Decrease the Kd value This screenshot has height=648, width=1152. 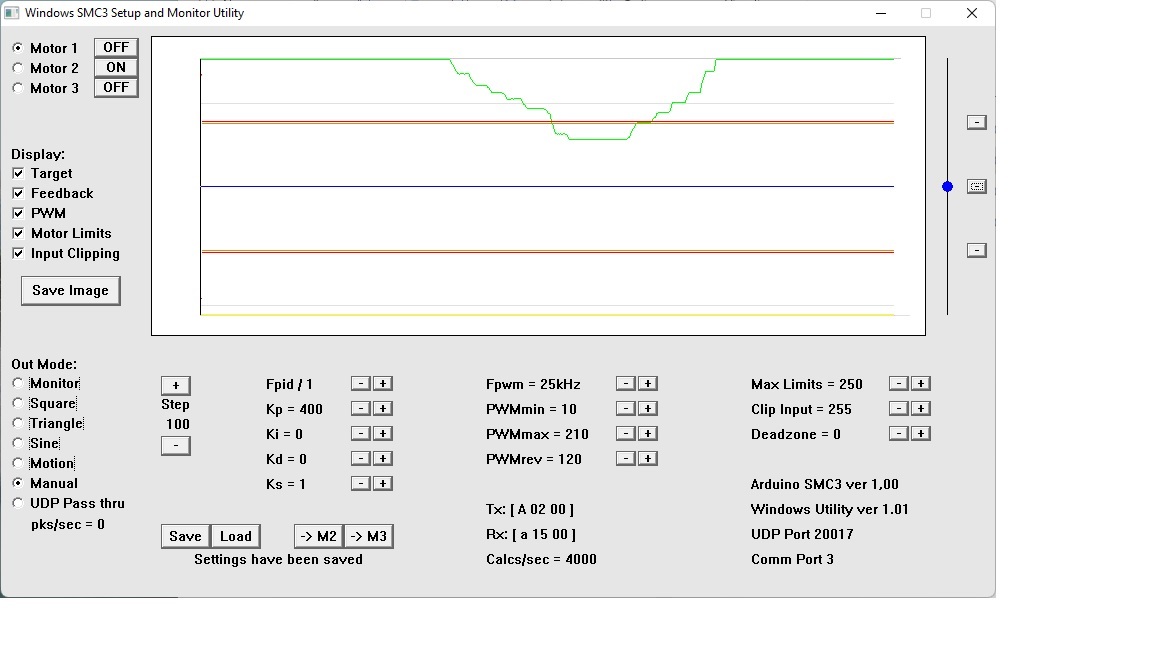[361, 458]
